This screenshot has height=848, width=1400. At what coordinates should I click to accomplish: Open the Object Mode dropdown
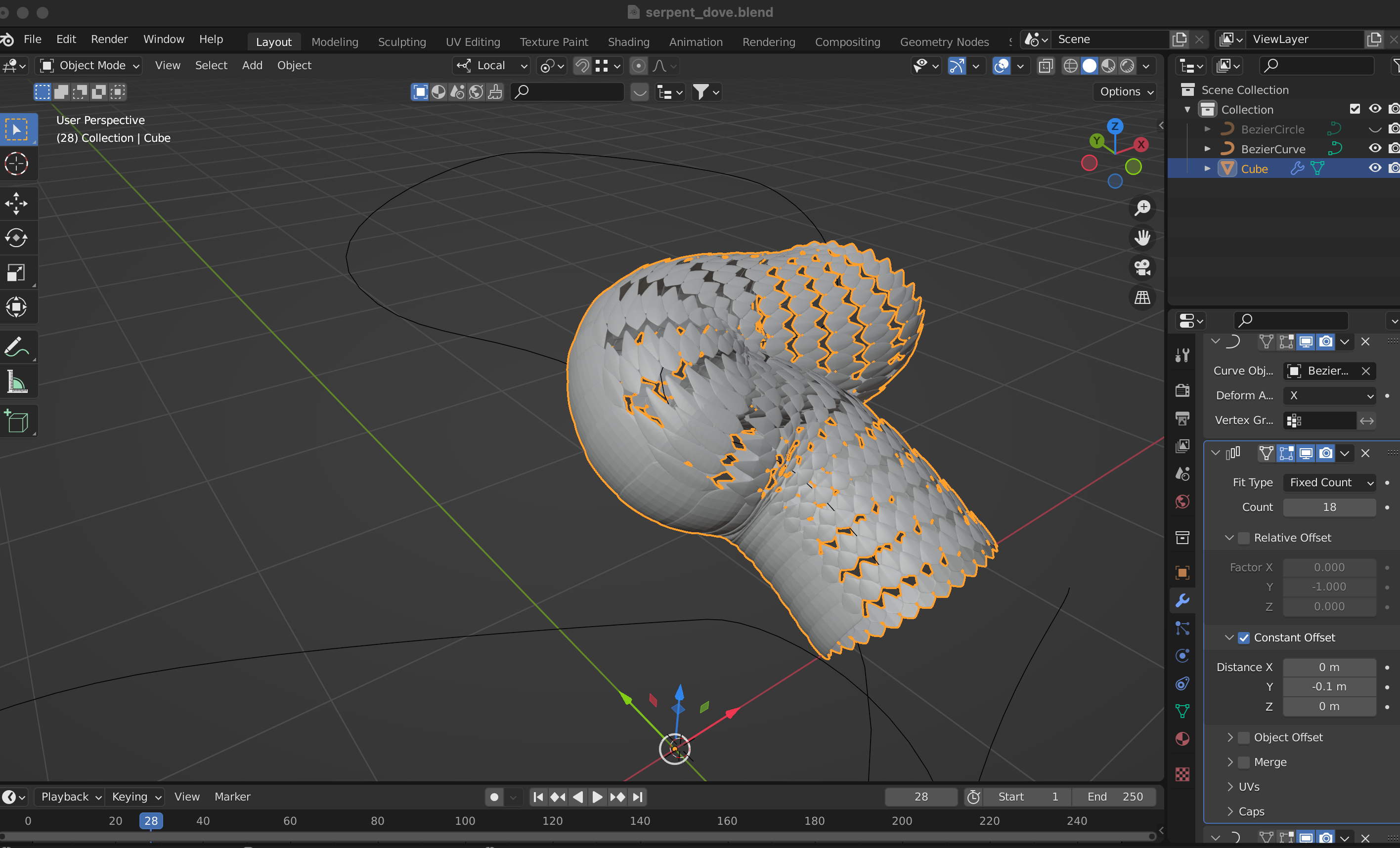(x=89, y=65)
